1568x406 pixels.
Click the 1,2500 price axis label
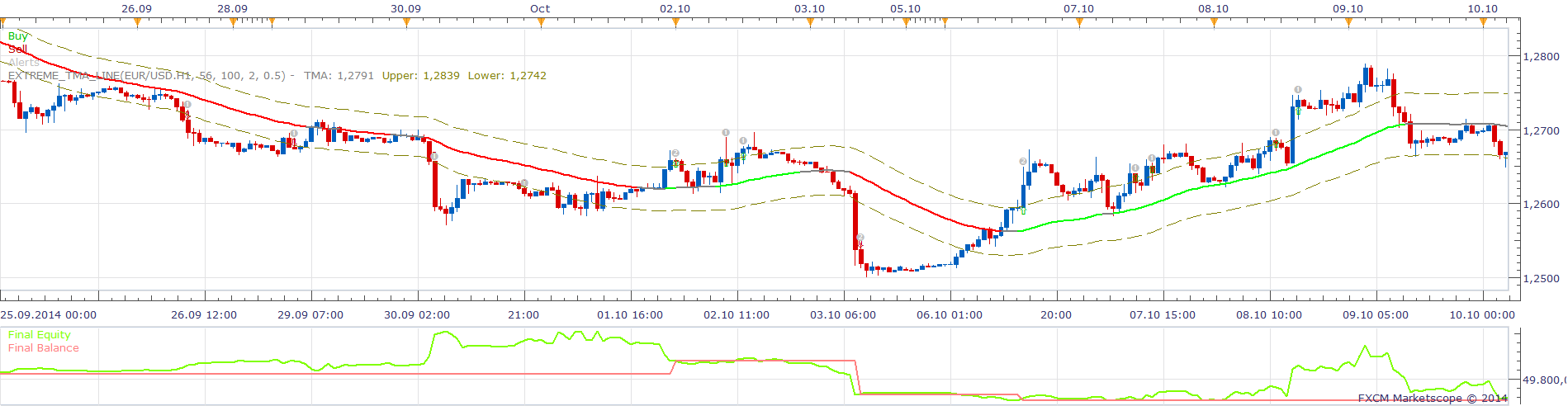[1542, 279]
